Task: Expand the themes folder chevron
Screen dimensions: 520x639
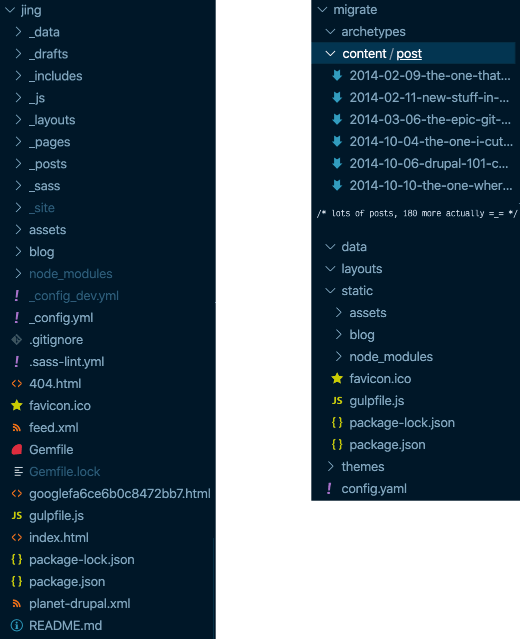Action: point(331,467)
